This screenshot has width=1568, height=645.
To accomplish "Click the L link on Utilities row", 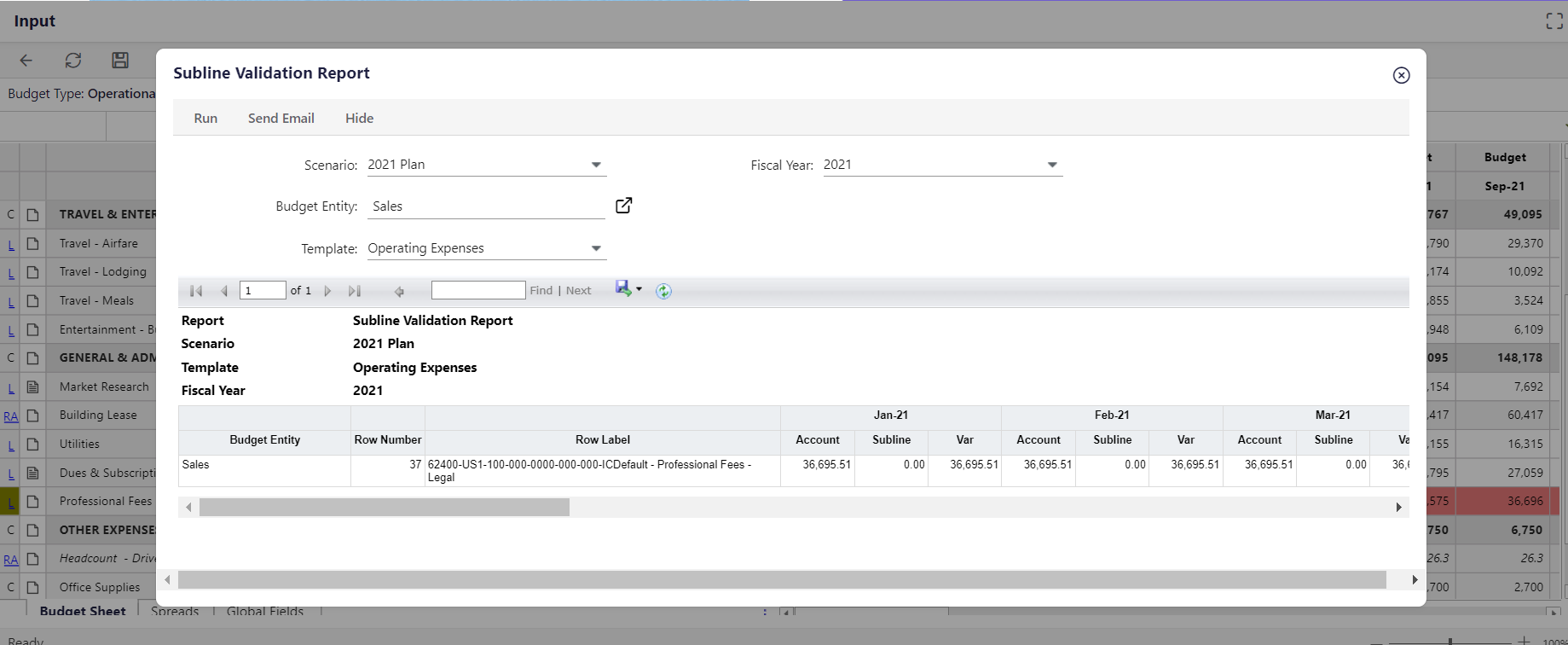I will coord(11,445).
